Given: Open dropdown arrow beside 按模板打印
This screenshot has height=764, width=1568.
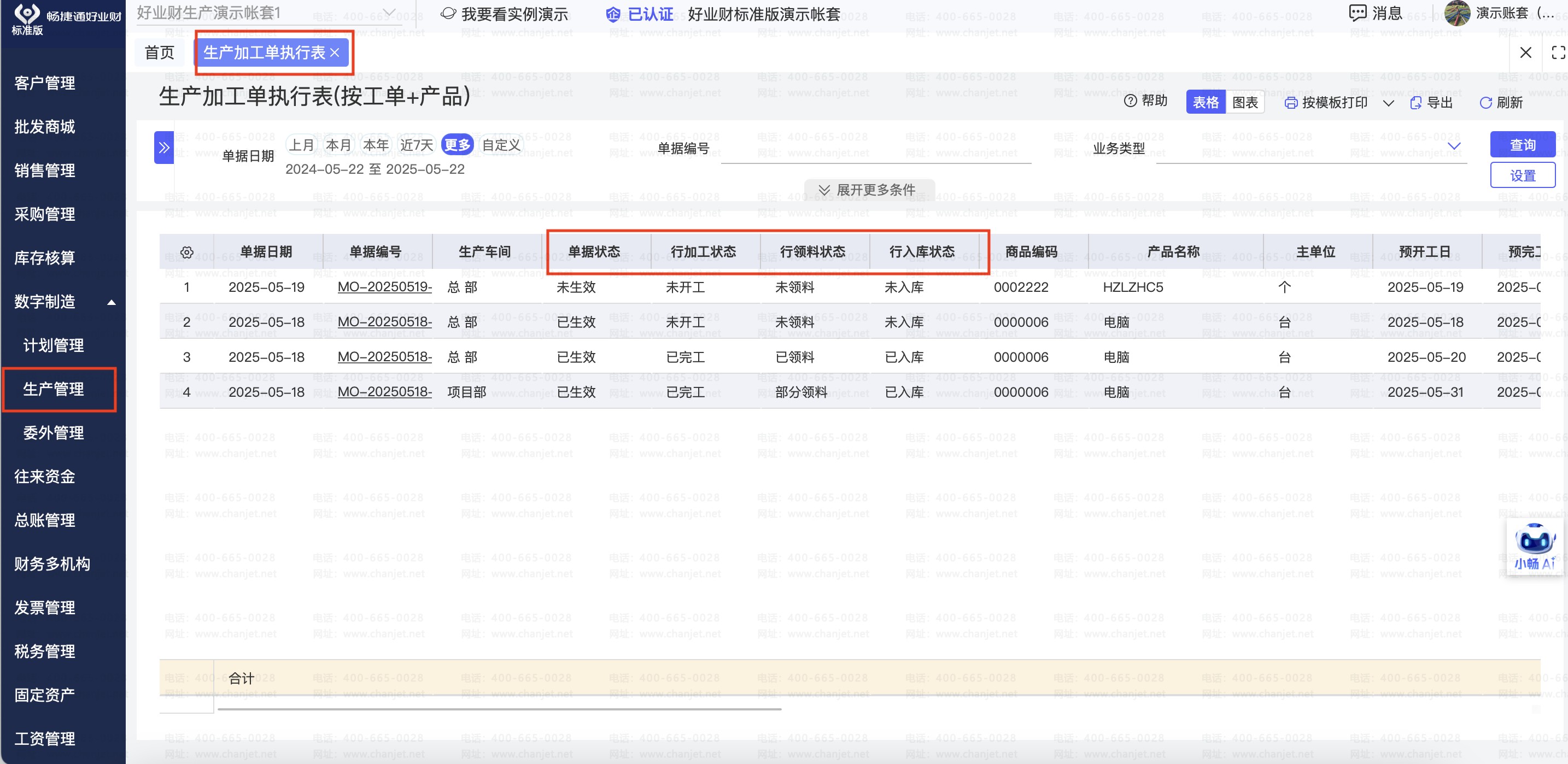Looking at the screenshot, I should coord(1389,103).
